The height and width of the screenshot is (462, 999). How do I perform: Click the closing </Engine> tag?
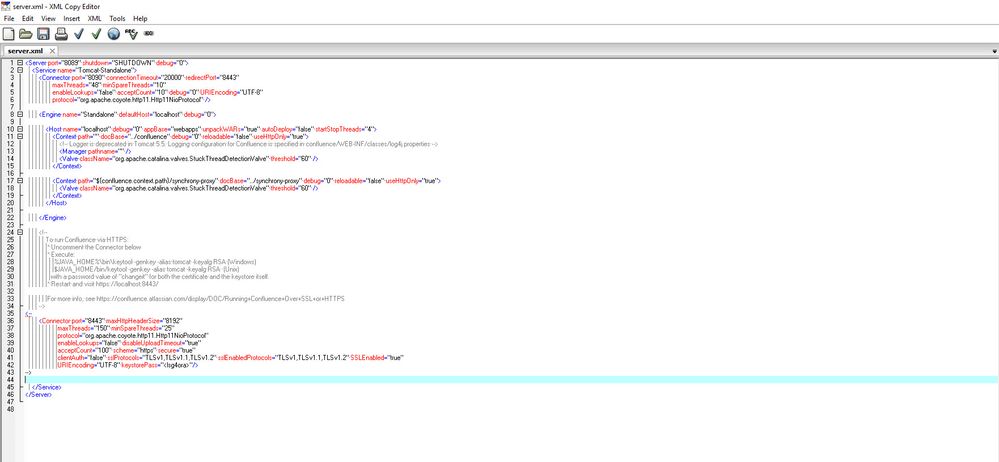(52, 217)
